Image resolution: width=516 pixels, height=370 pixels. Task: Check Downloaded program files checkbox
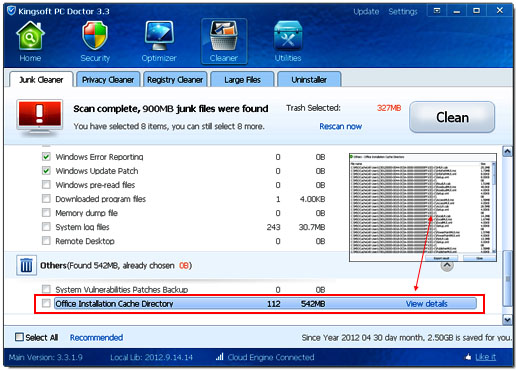click(x=46, y=199)
